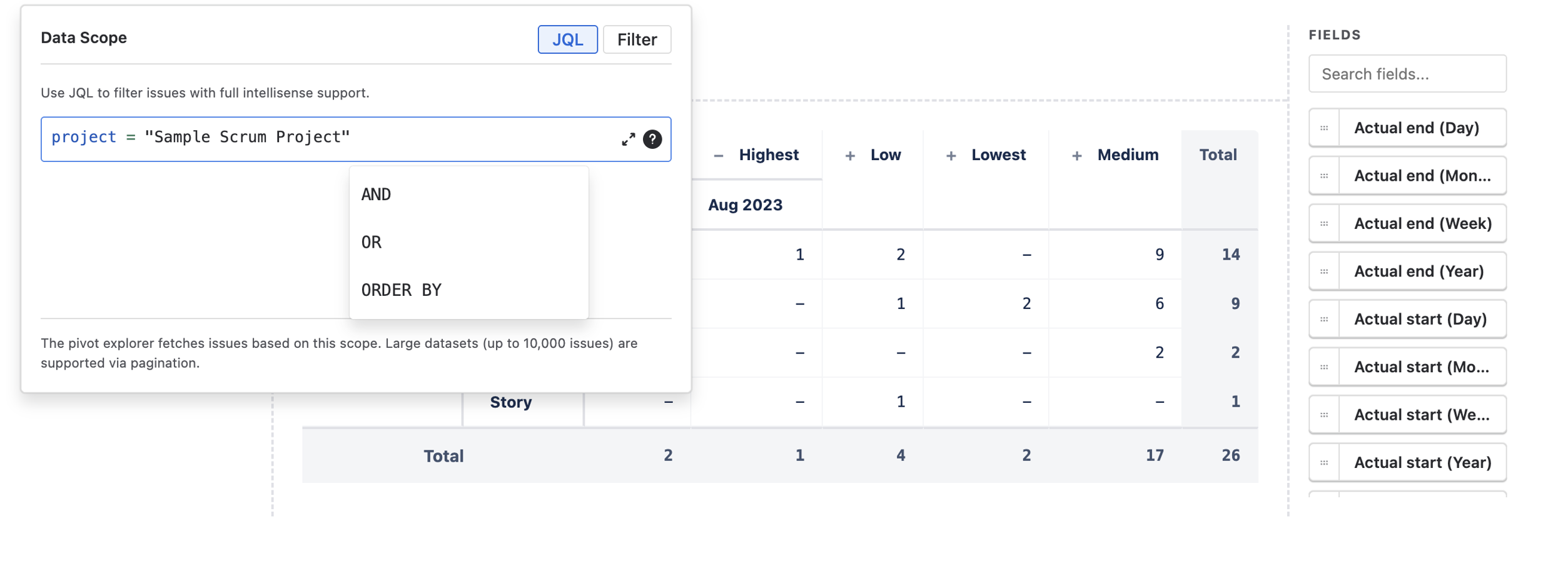Expand the Lowest priority column
The height and width of the screenshot is (563, 1568).
click(x=951, y=155)
